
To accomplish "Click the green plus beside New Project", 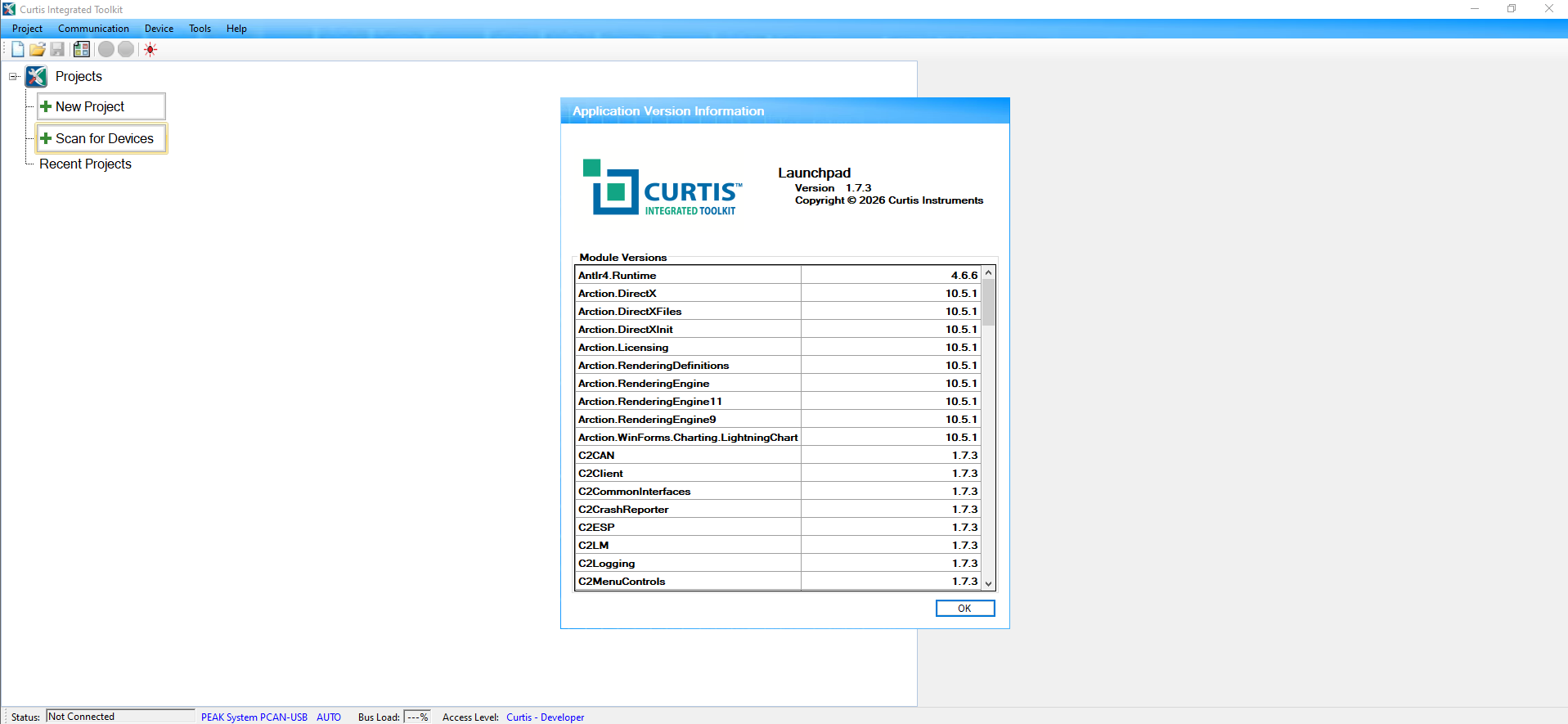I will (x=46, y=106).
